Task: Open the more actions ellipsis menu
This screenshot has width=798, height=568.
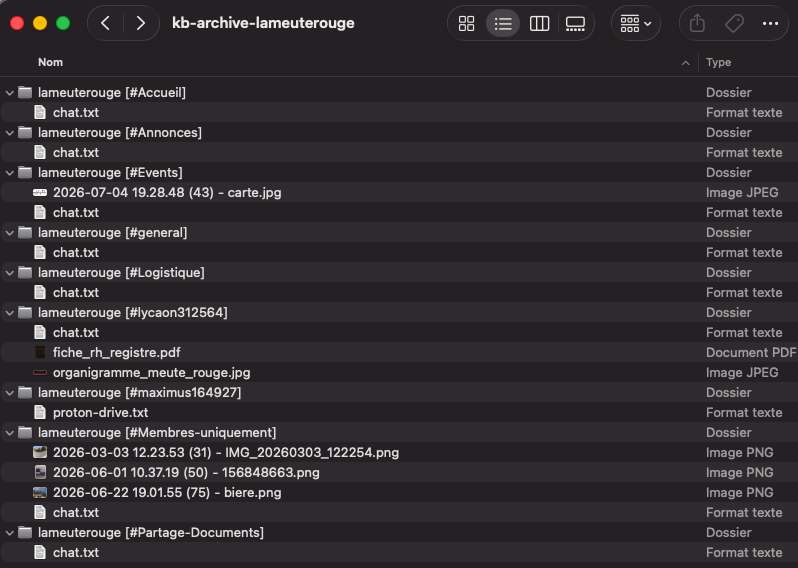Action: pos(771,23)
